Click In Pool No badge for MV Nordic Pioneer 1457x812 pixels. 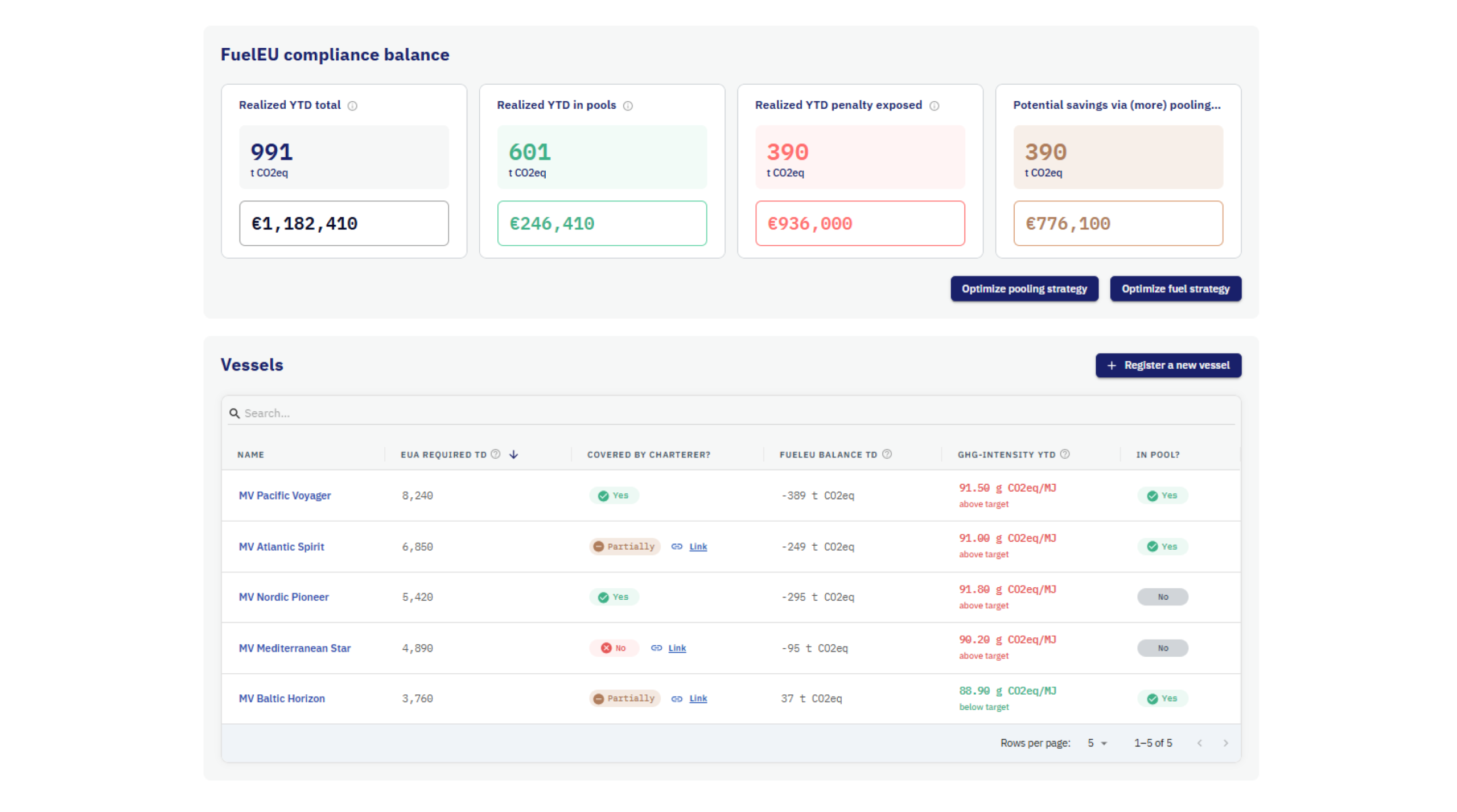click(1162, 597)
